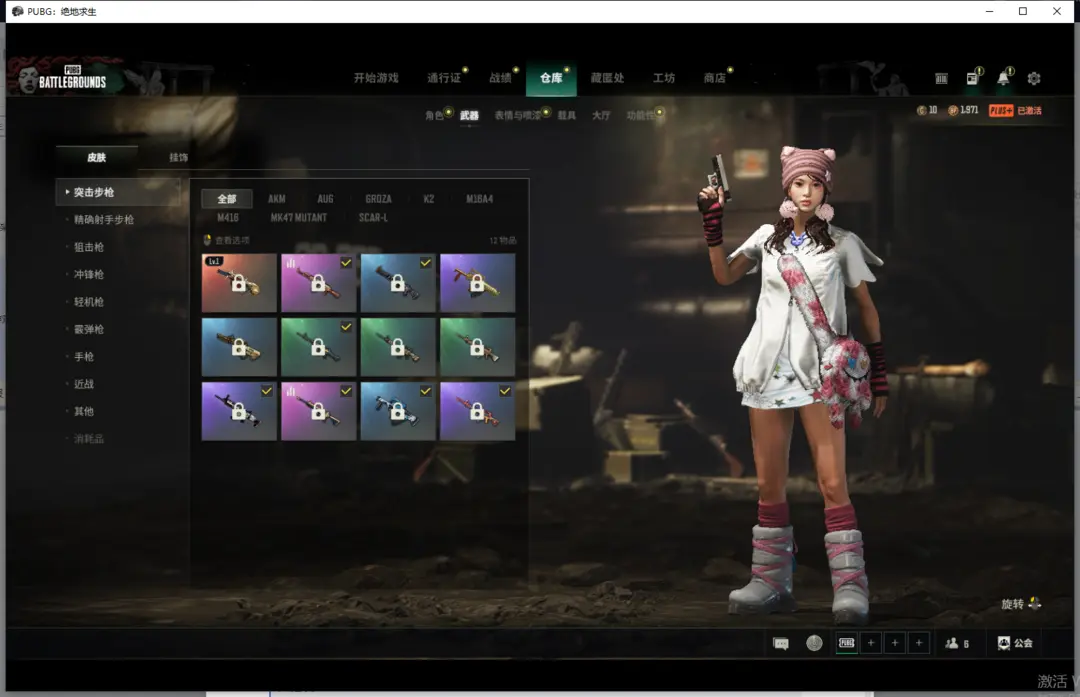Open the news feed icon
Screen dimensions: 1080x697
973,78
